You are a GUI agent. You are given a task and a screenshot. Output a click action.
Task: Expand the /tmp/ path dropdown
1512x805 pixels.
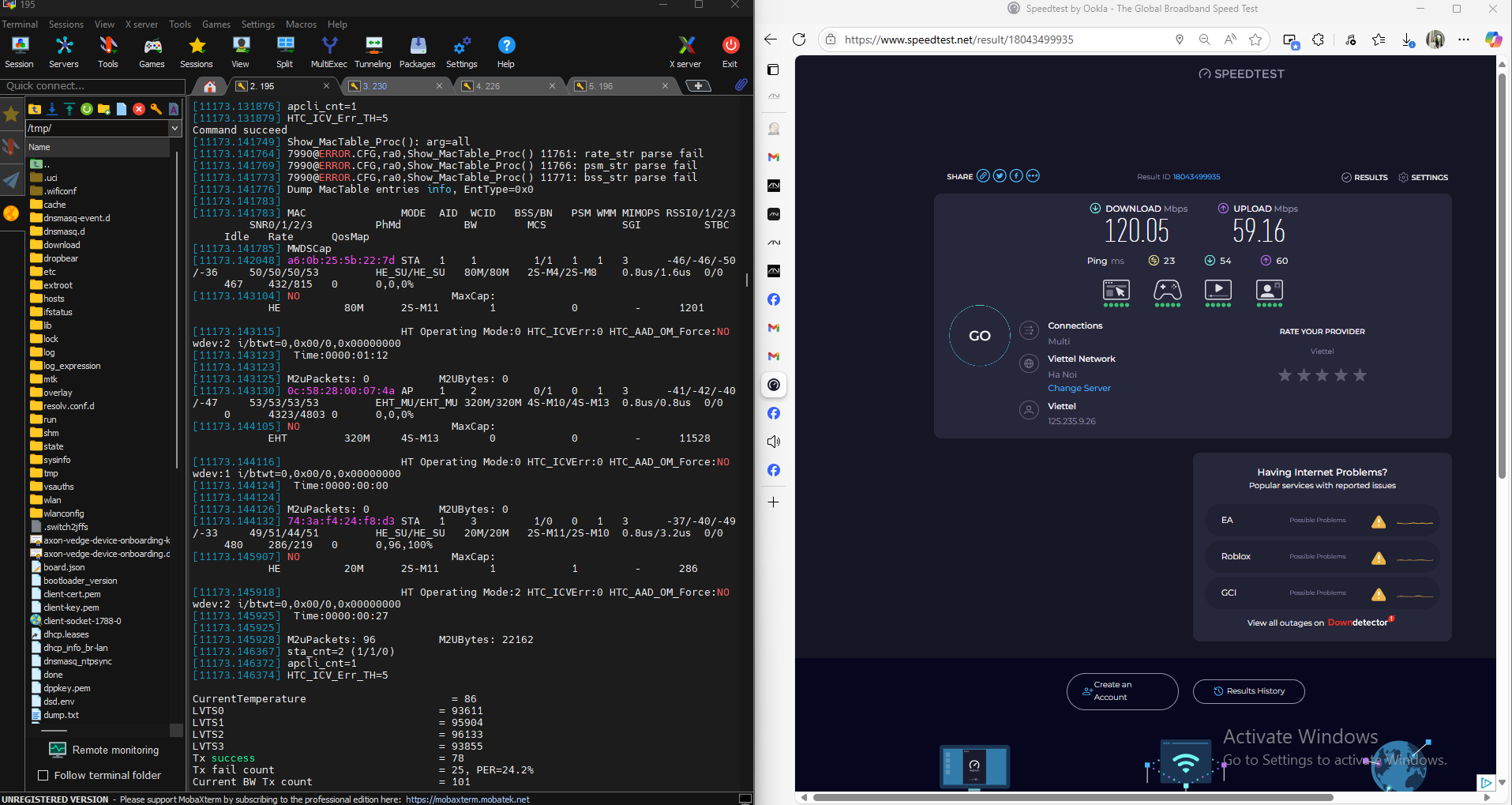click(x=175, y=128)
